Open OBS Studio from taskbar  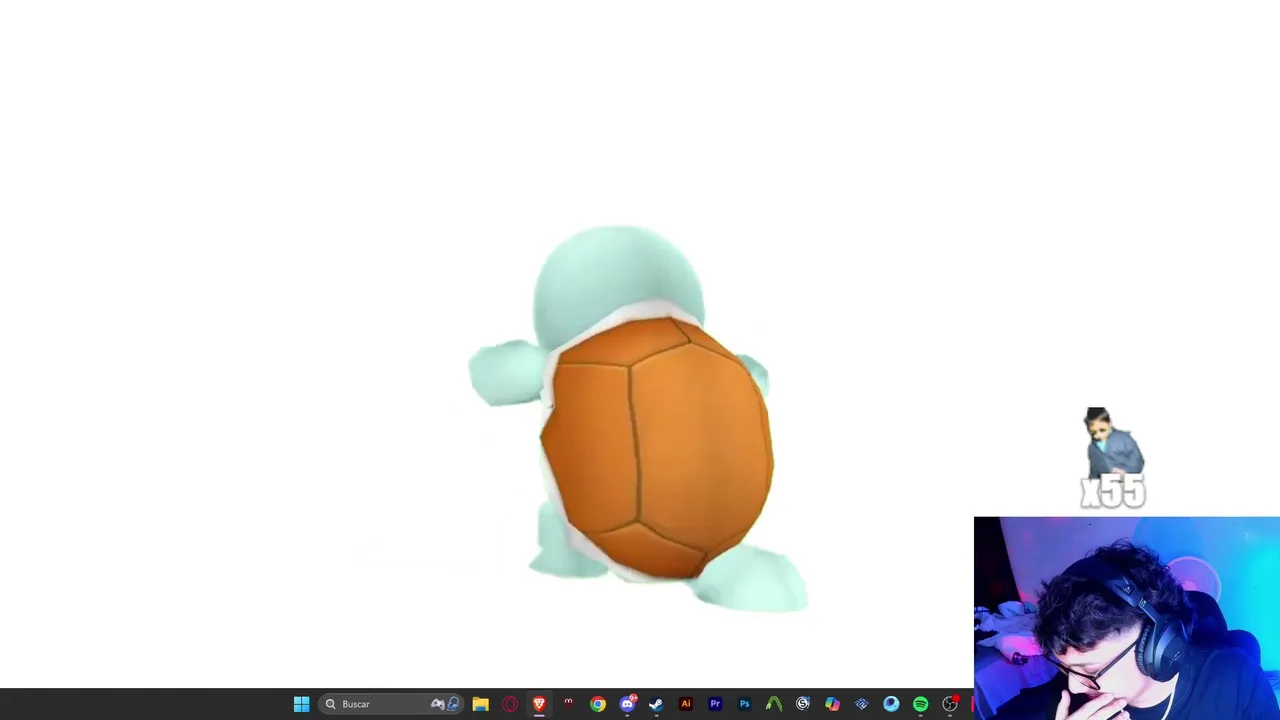click(x=950, y=704)
